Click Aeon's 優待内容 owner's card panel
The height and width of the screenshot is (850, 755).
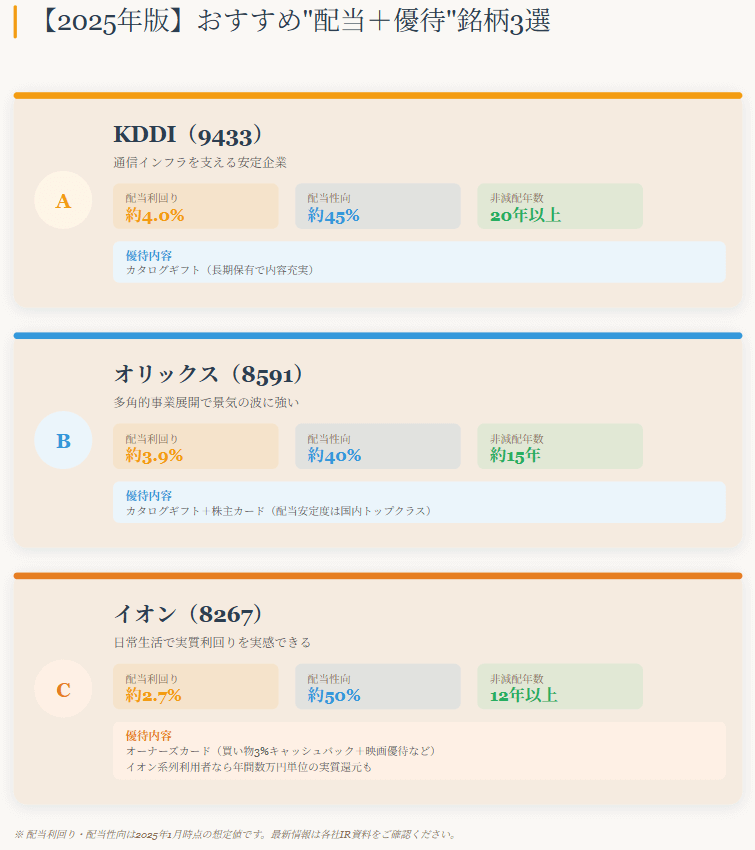[419, 751]
